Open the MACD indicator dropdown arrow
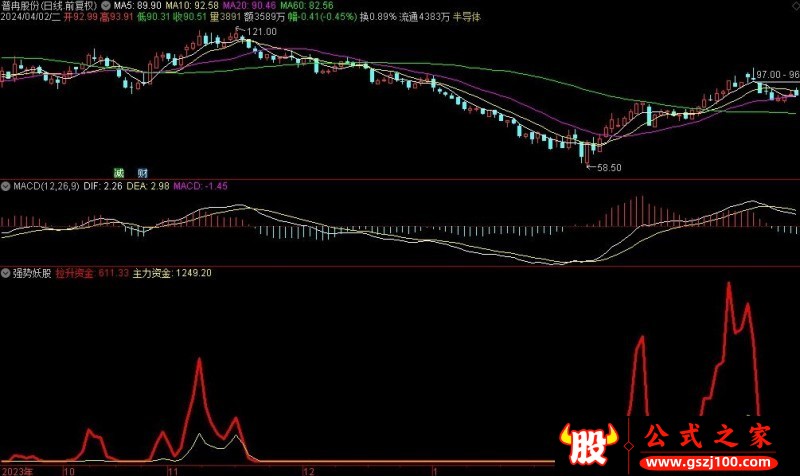The height and width of the screenshot is (476, 800). click(x=6, y=187)
